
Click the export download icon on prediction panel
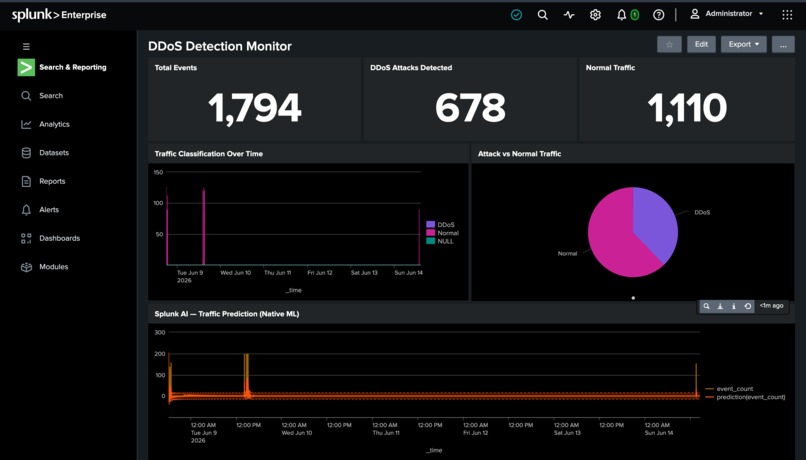(720, 306)
